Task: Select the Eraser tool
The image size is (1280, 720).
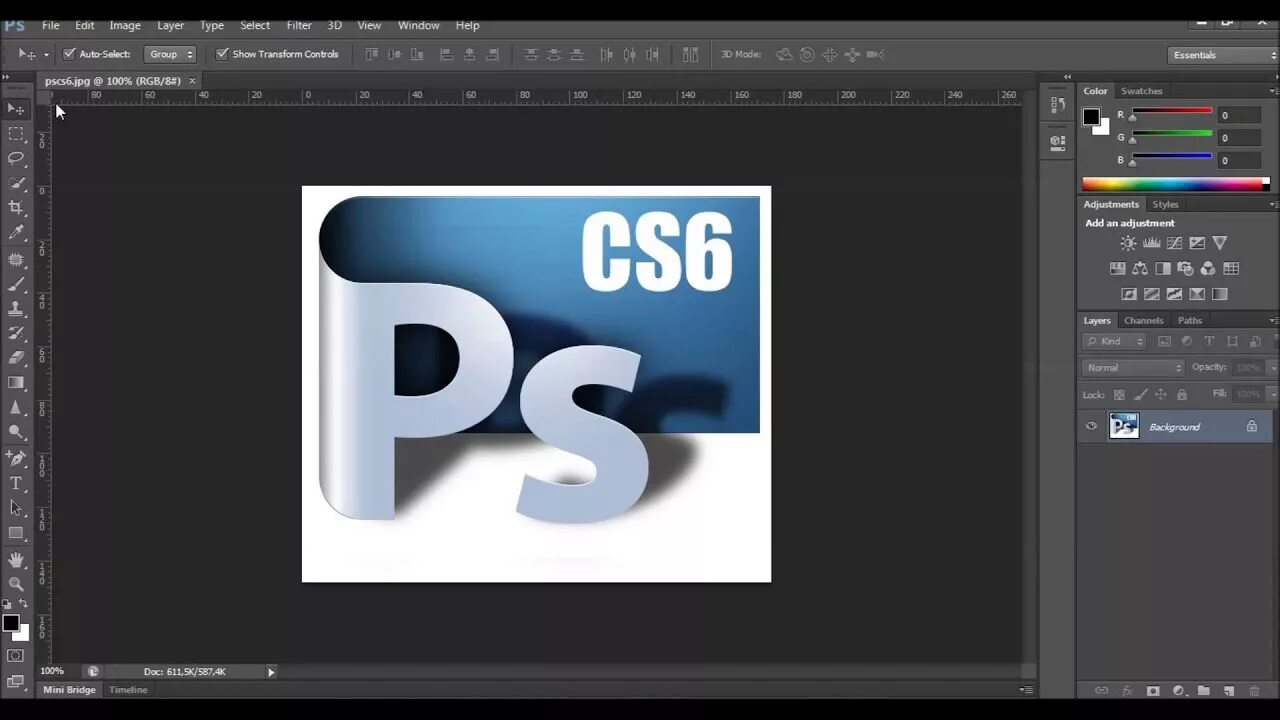Action: [16, 358]
